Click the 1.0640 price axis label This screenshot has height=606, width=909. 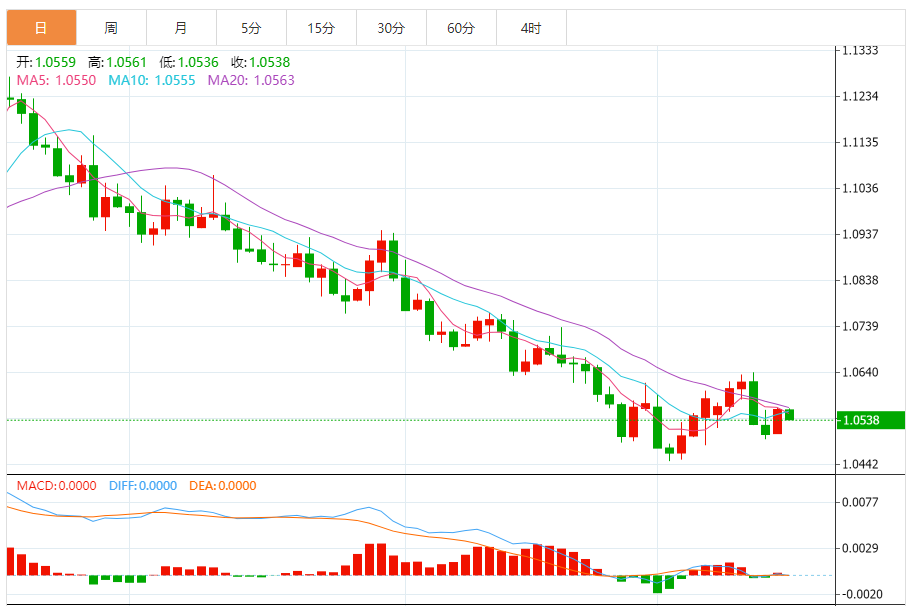pyautogui.click(x=860, y=372)
